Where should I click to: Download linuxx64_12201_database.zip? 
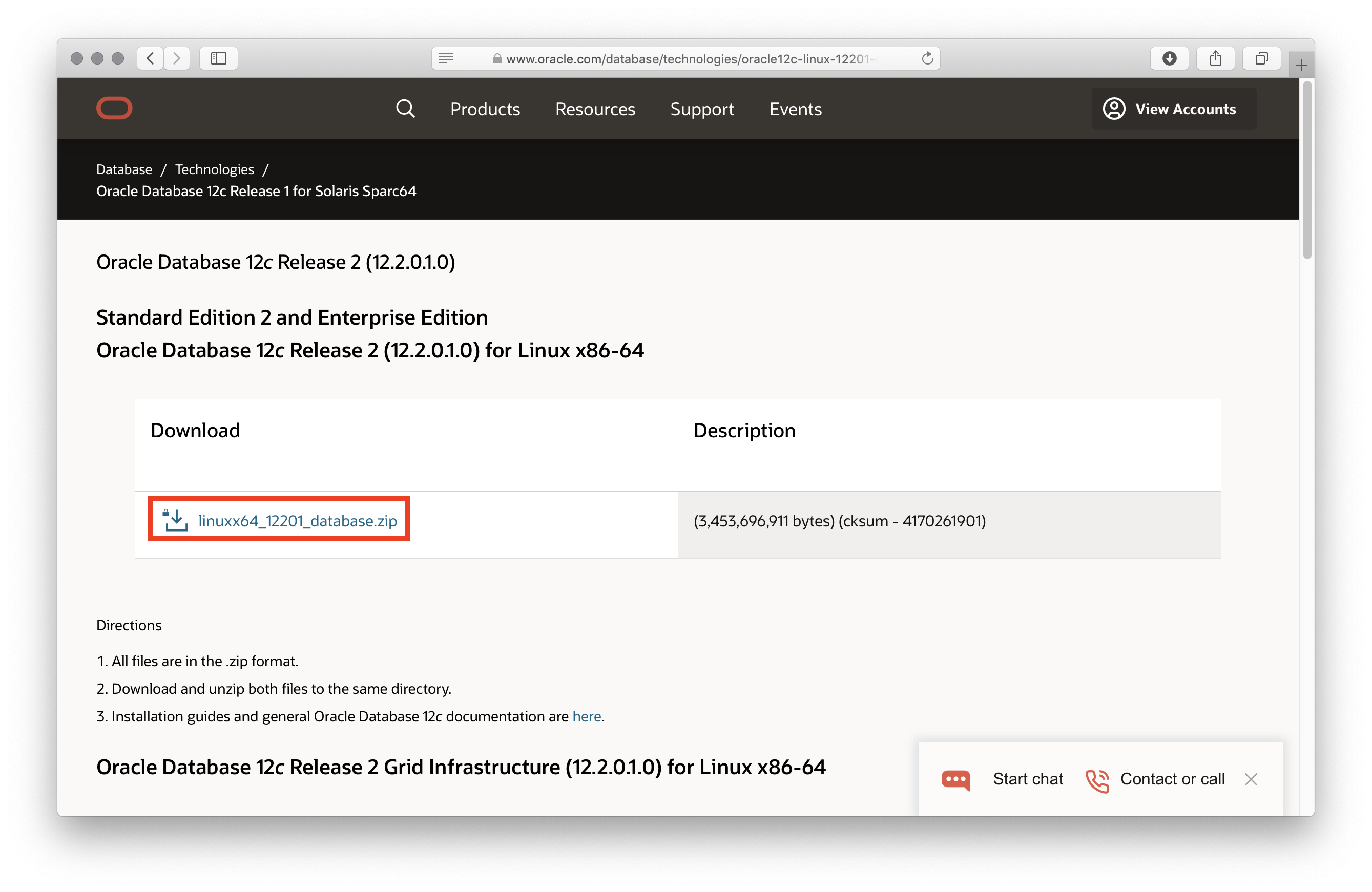coord(298,520)
